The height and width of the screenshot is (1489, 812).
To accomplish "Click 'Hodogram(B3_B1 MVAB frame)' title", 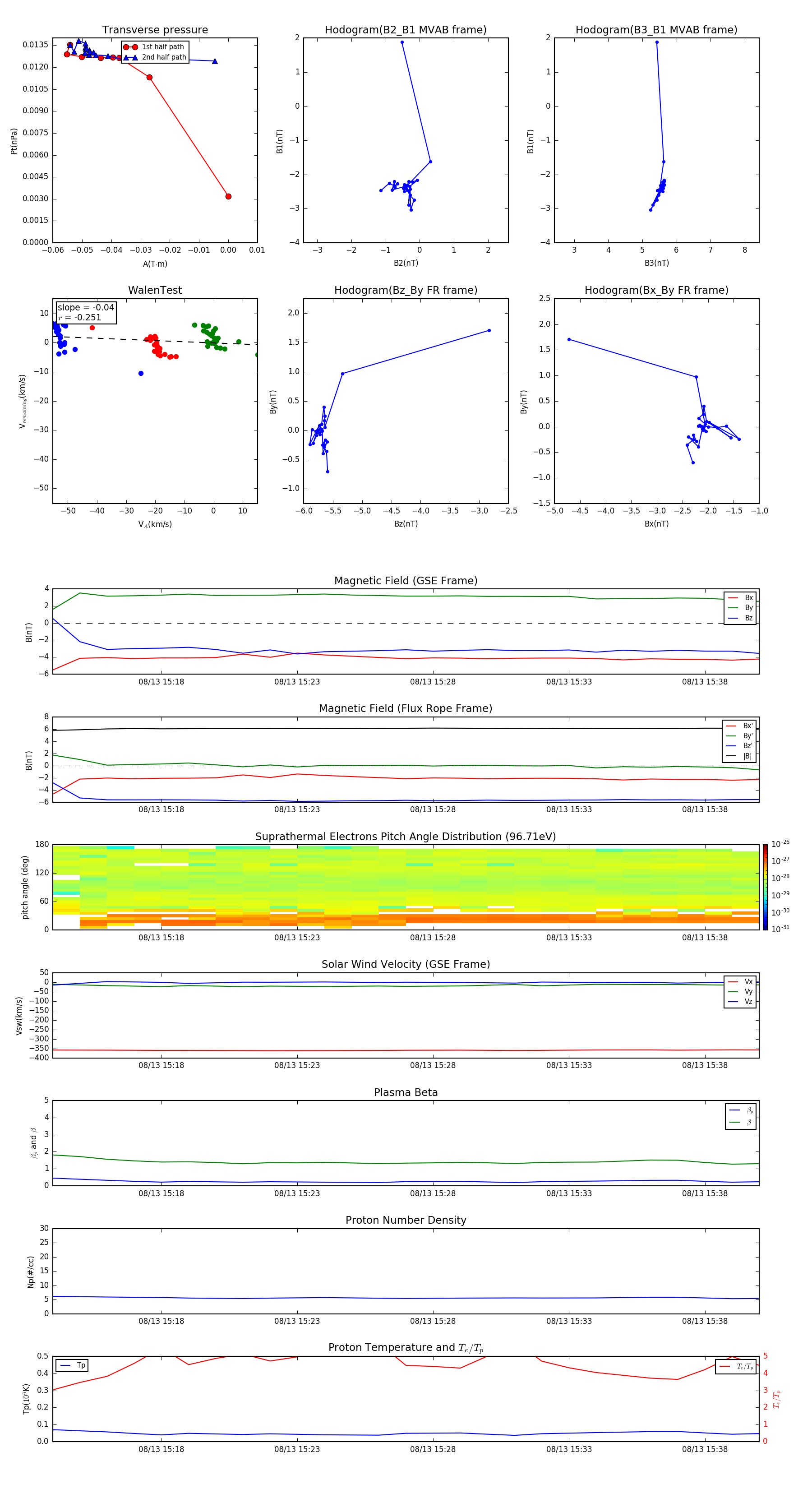I will tap(656, 29).
